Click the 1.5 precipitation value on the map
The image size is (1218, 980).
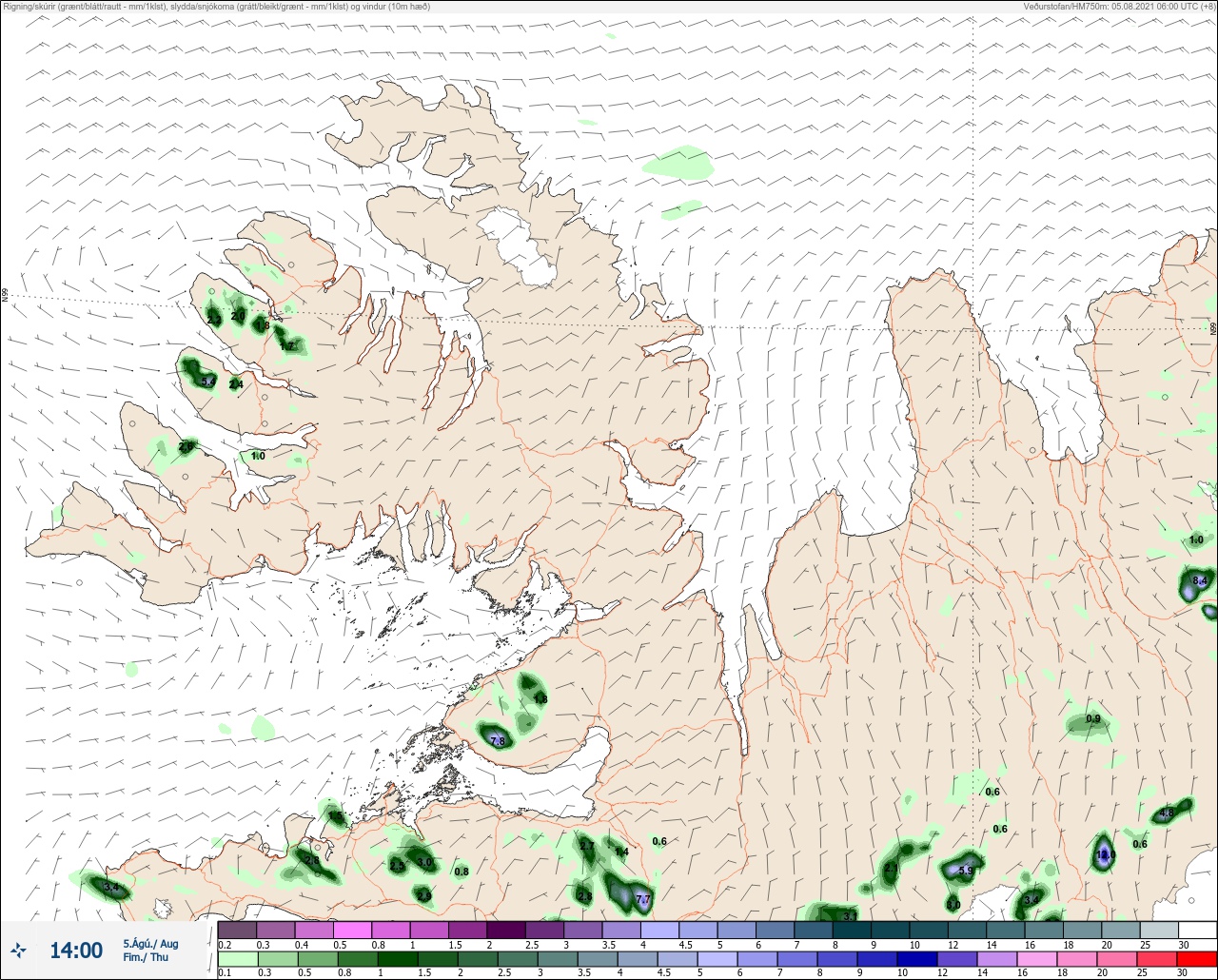tap(335, 816)
